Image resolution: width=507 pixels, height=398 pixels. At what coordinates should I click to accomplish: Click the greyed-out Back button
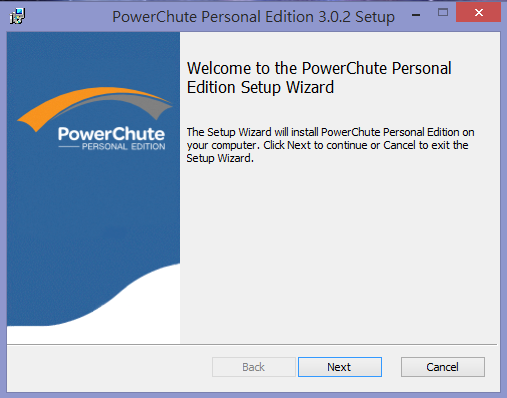[x=254, y=367]
